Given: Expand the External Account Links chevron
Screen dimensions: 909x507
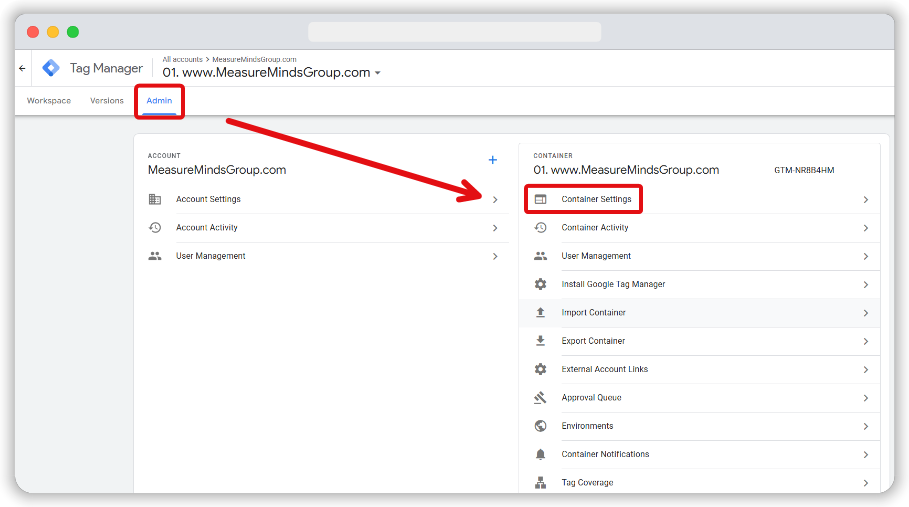Looking at the screenshot, I should pos(866,370).
